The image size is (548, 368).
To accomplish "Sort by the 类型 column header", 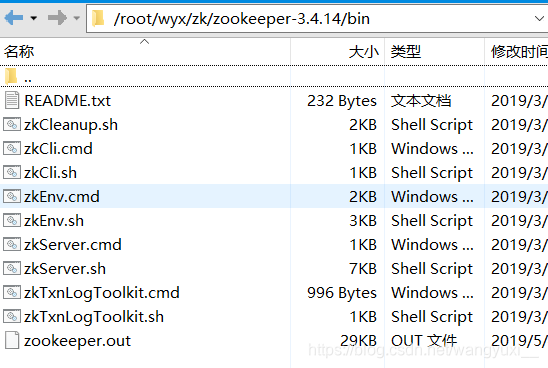I will pos(406,52).
